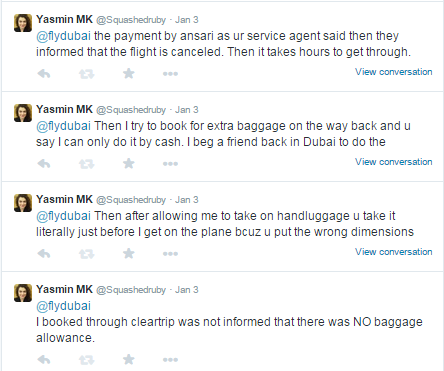View conversation for the ansari payment tweet

point(394,72)
